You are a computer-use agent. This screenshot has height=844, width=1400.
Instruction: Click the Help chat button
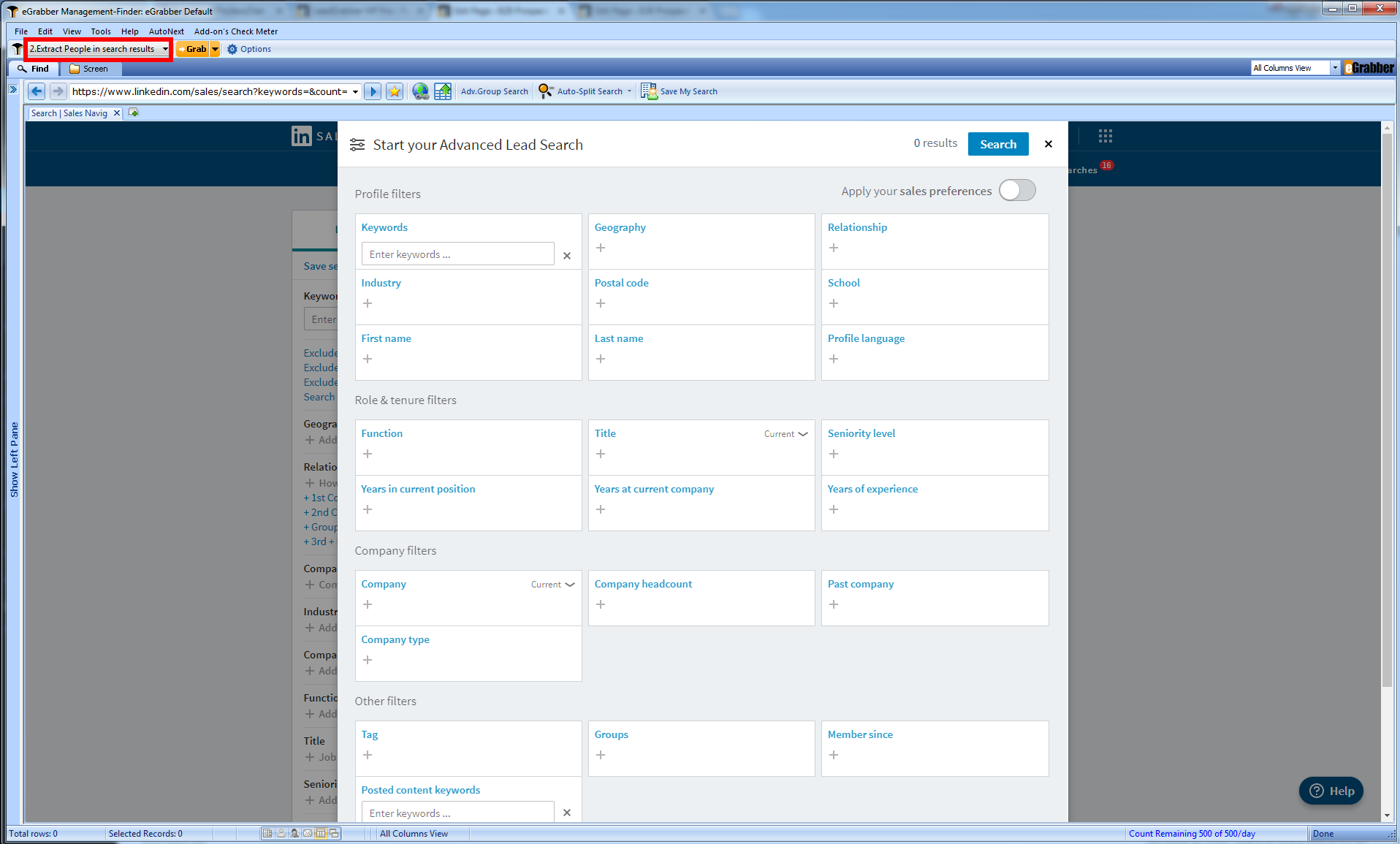[1331, 791]
